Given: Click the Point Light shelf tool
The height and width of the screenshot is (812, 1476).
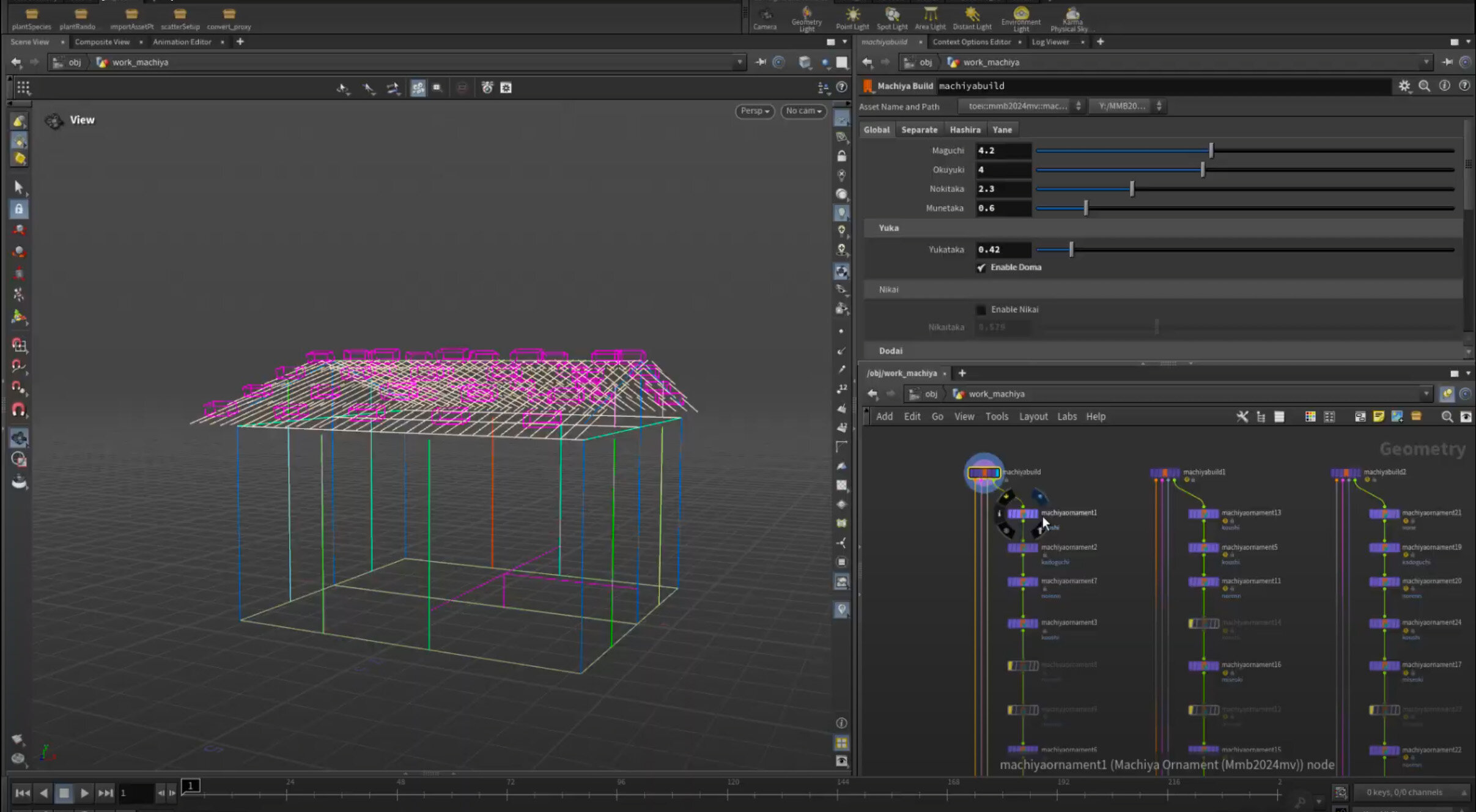Looking at the screenshot, I should tap(852, 17).
